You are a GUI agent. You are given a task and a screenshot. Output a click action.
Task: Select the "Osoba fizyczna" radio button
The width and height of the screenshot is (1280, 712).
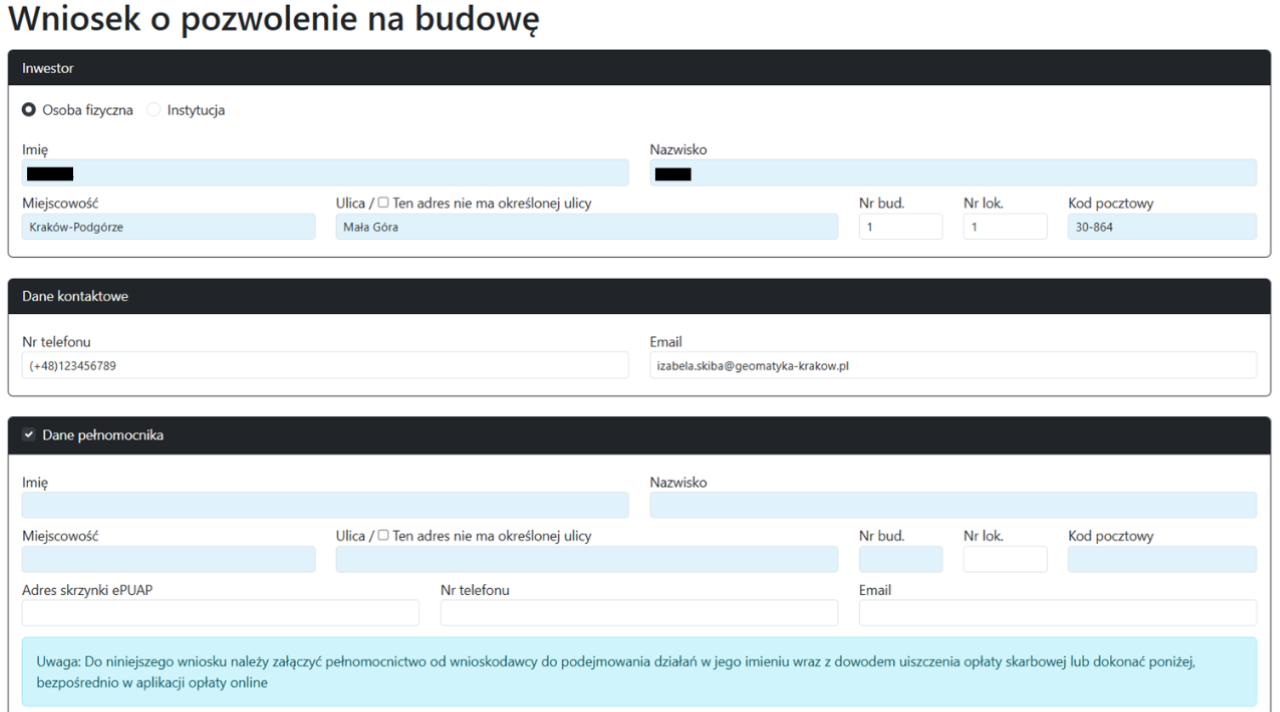pos(28,110)
